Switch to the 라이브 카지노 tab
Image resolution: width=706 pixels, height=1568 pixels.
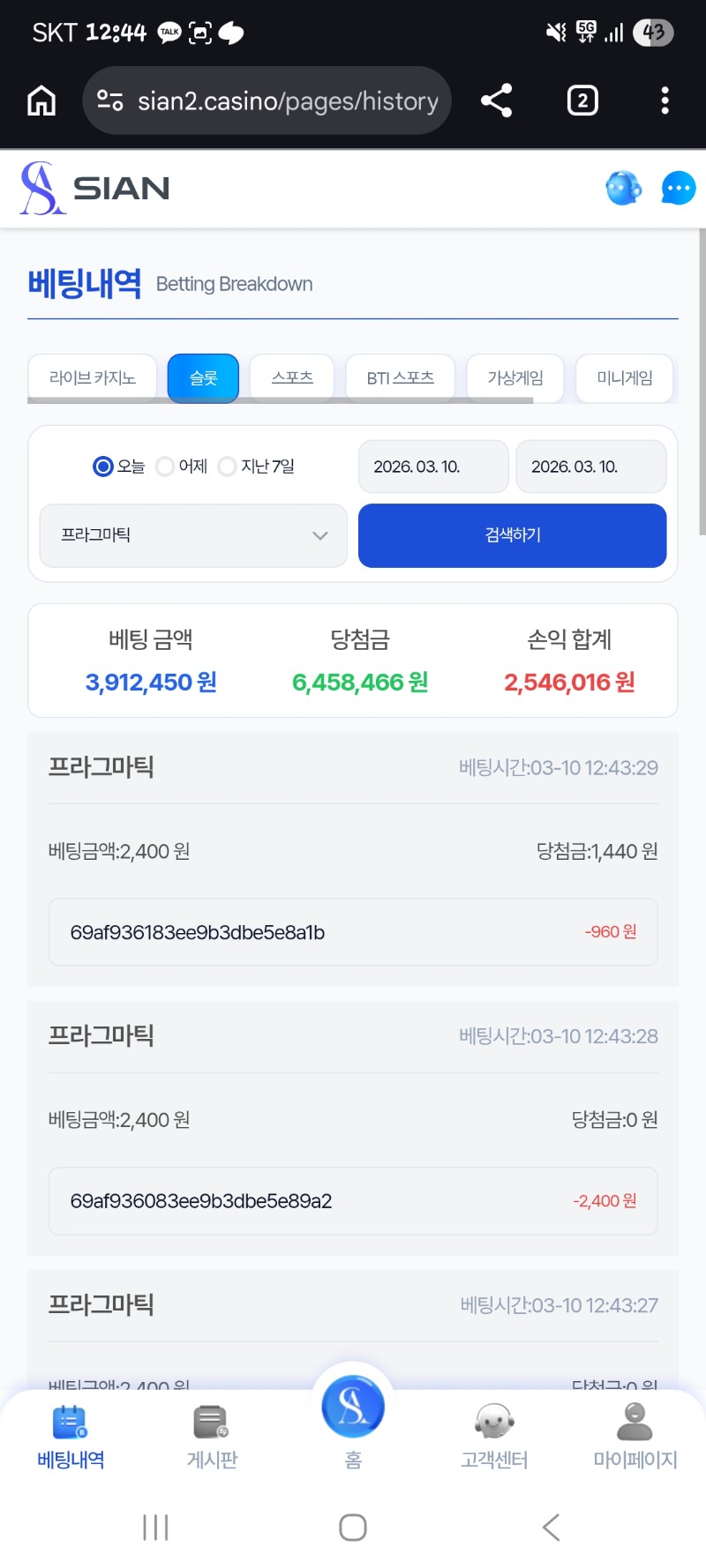click(x=93, y=378)
